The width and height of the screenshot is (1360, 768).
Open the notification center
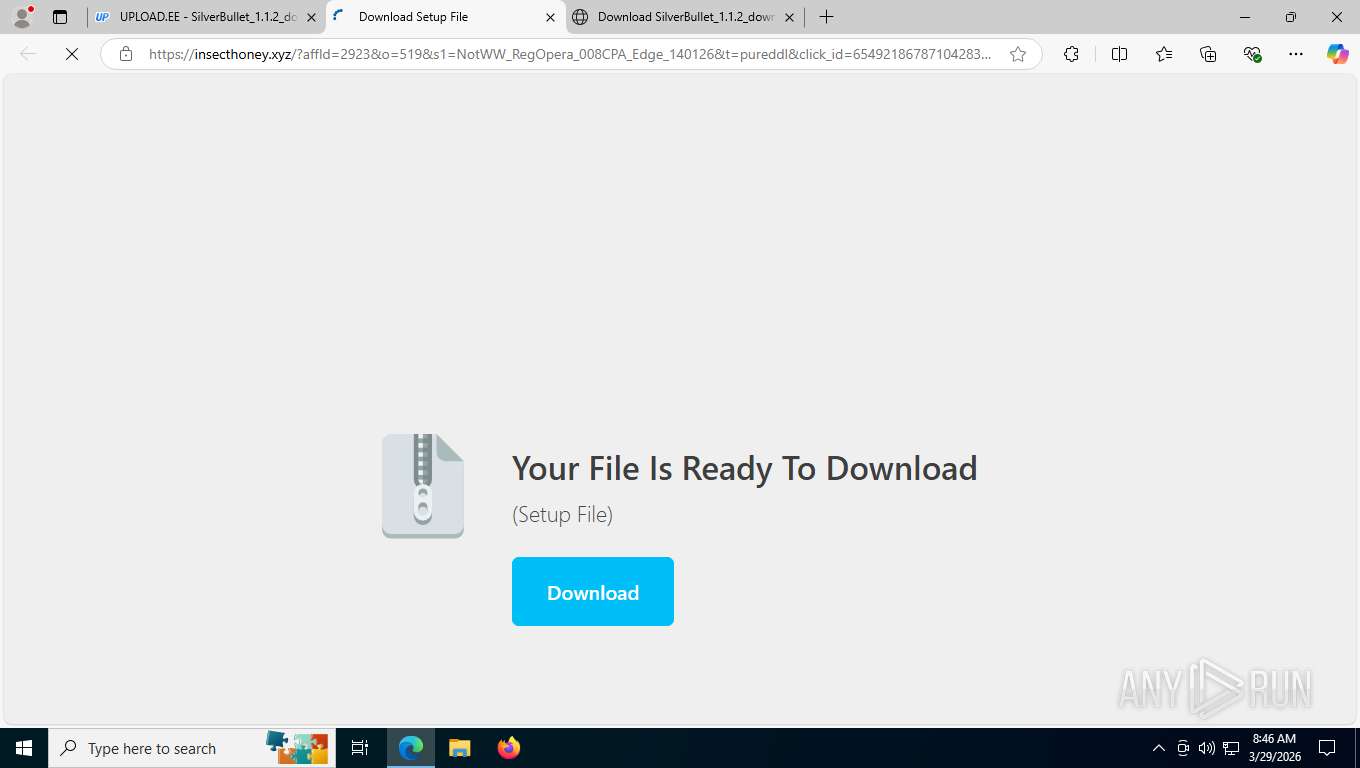(1327, 748)
